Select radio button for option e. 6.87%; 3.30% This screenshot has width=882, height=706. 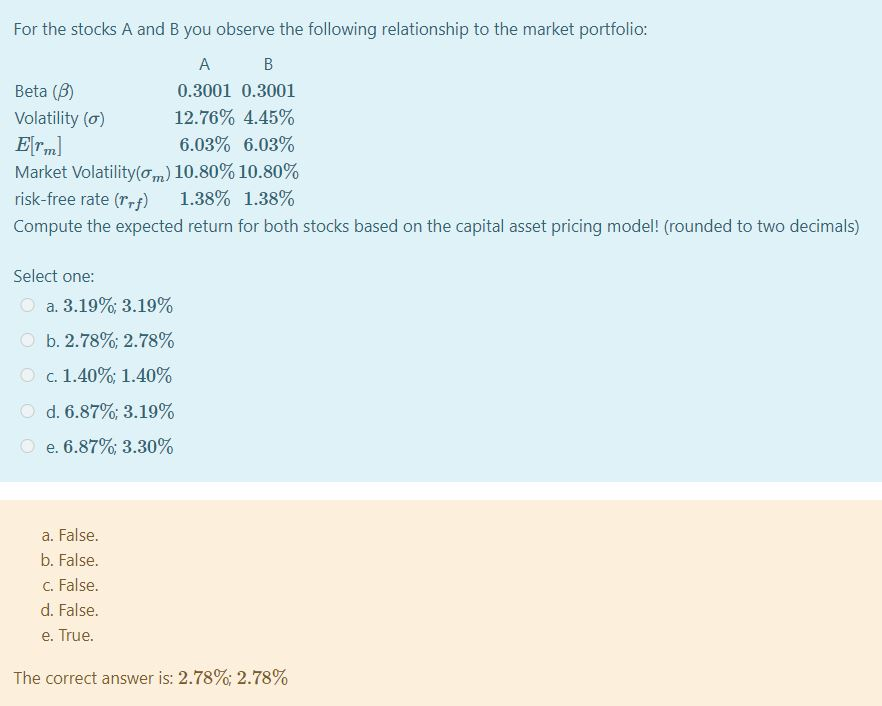27,446
